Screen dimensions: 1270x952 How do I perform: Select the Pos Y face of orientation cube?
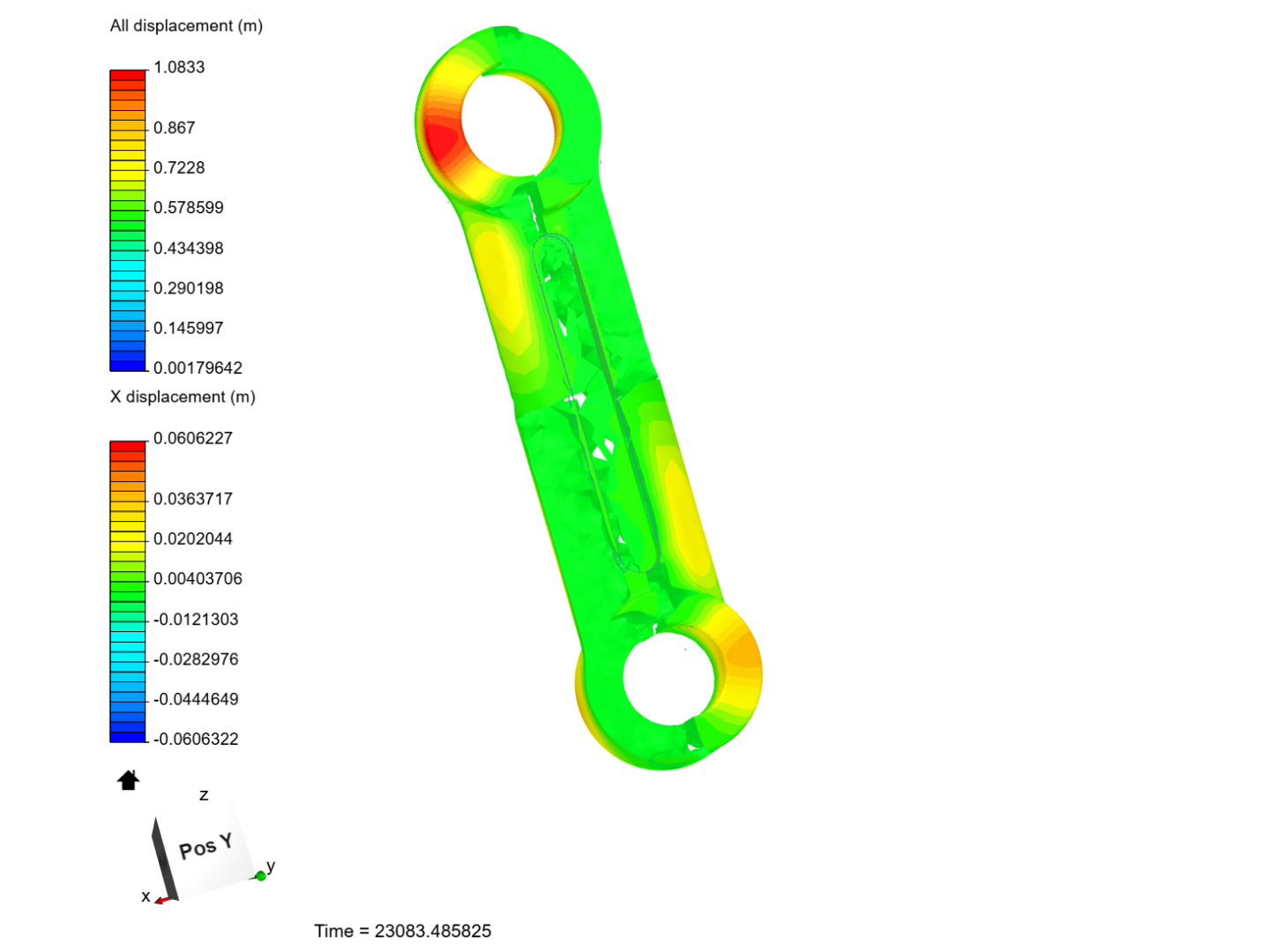pyautogui.click(x=208, y=846)
